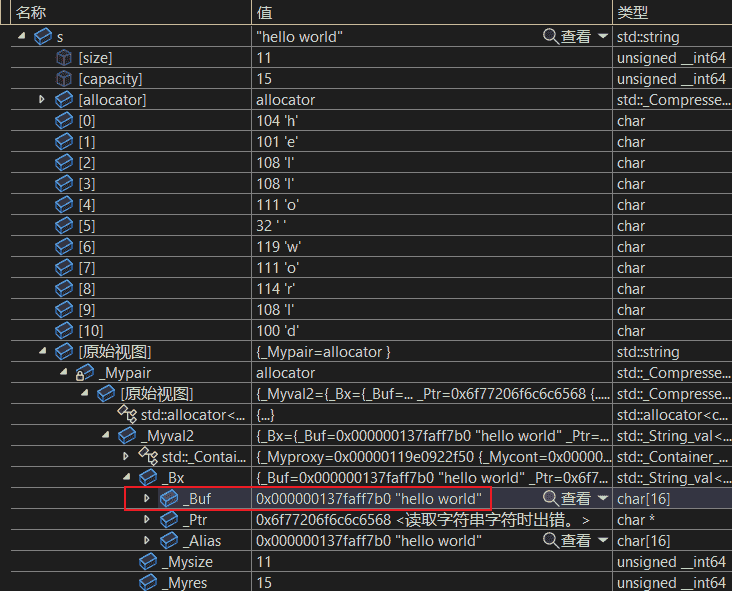Screen dimensions: 732x591
Task: Click the [allocator] cube icon
Action: pos(64,99)
